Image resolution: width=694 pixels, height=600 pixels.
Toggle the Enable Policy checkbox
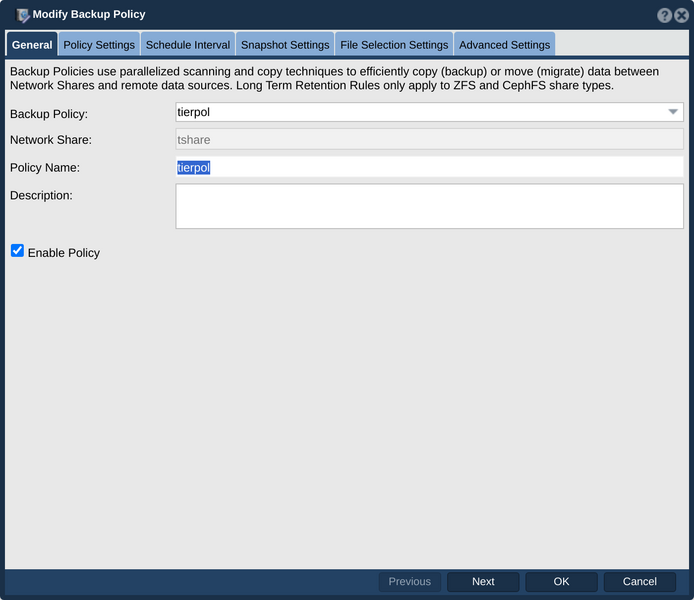click(17, 251)
